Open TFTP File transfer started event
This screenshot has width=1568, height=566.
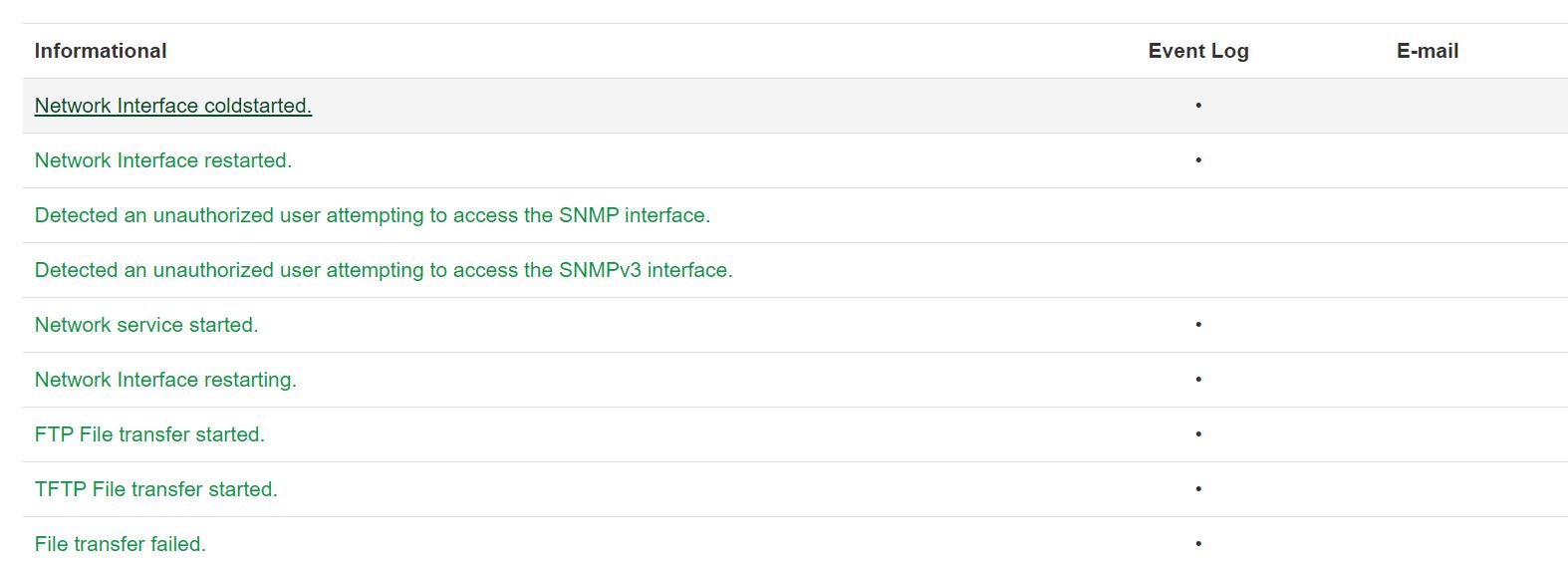(156, 489)
